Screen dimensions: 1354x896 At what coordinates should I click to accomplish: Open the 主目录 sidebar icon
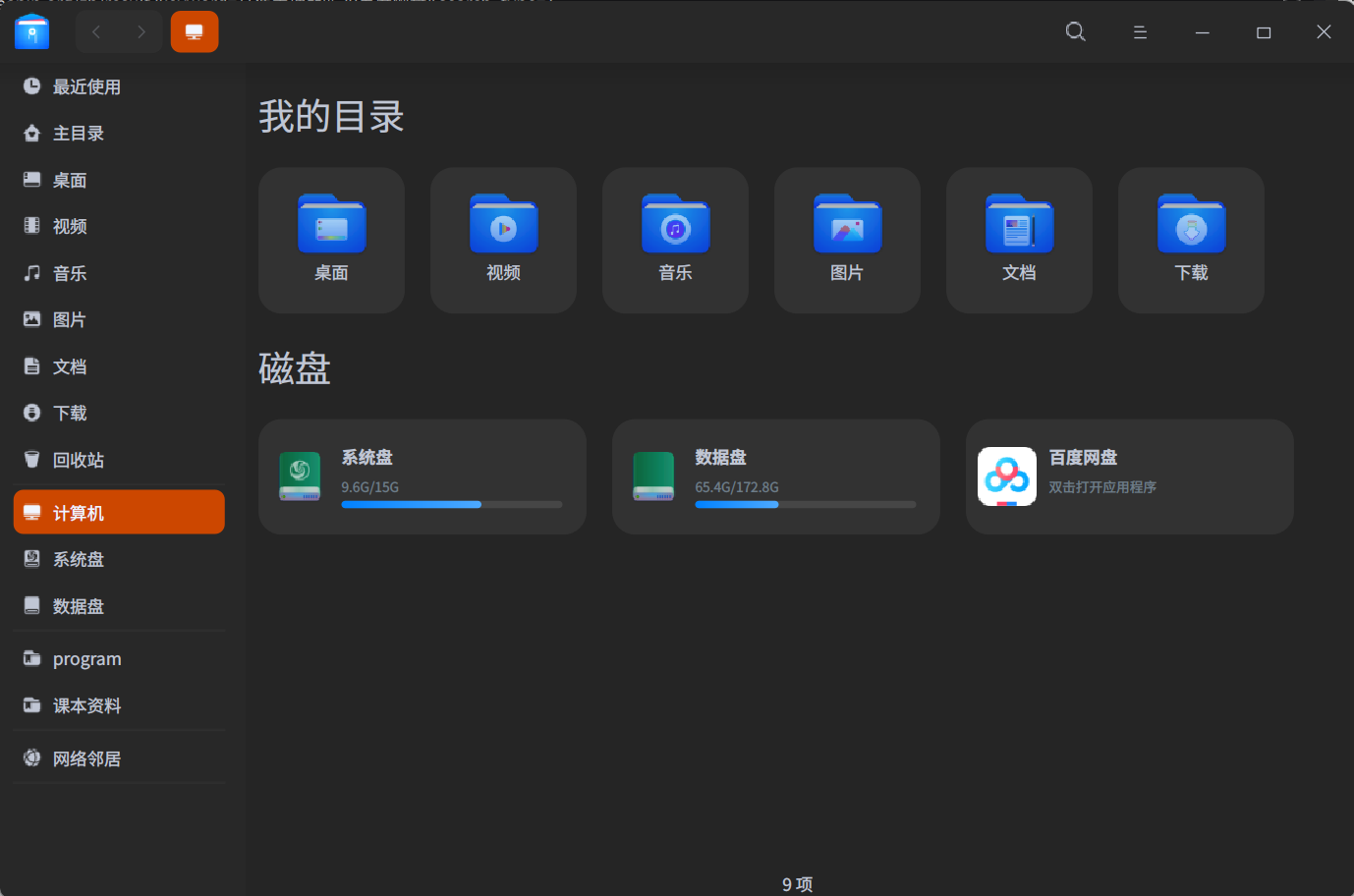pyautogui.click(x=78, y=133)
